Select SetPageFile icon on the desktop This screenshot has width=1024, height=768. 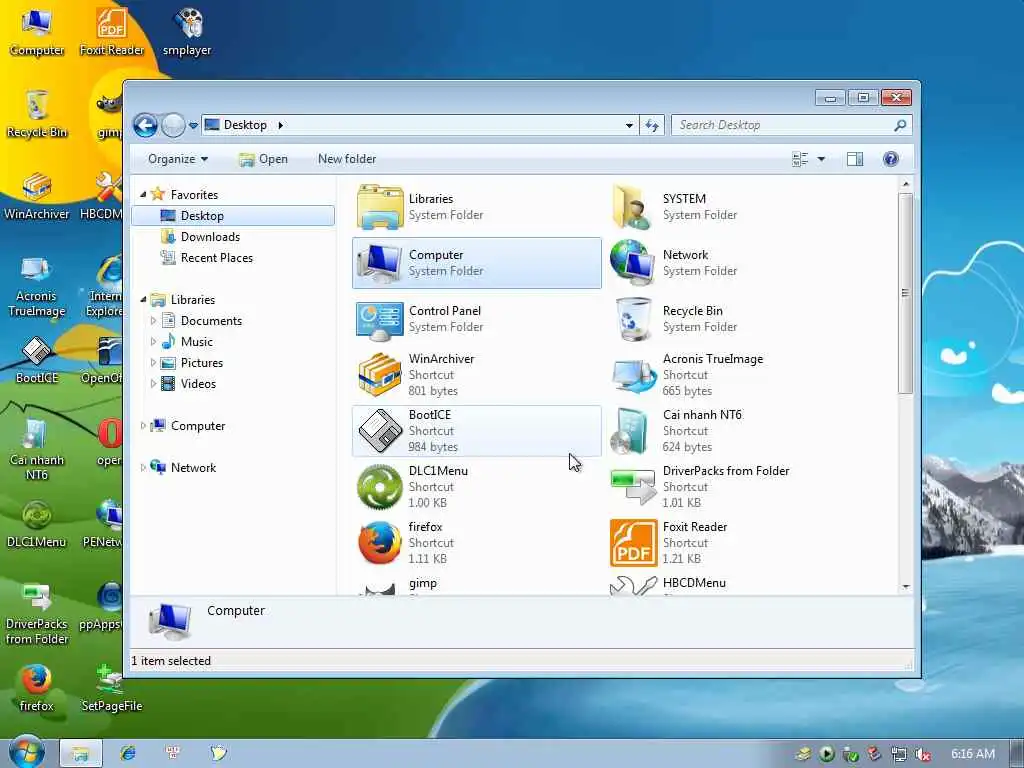tap(112, 688)
